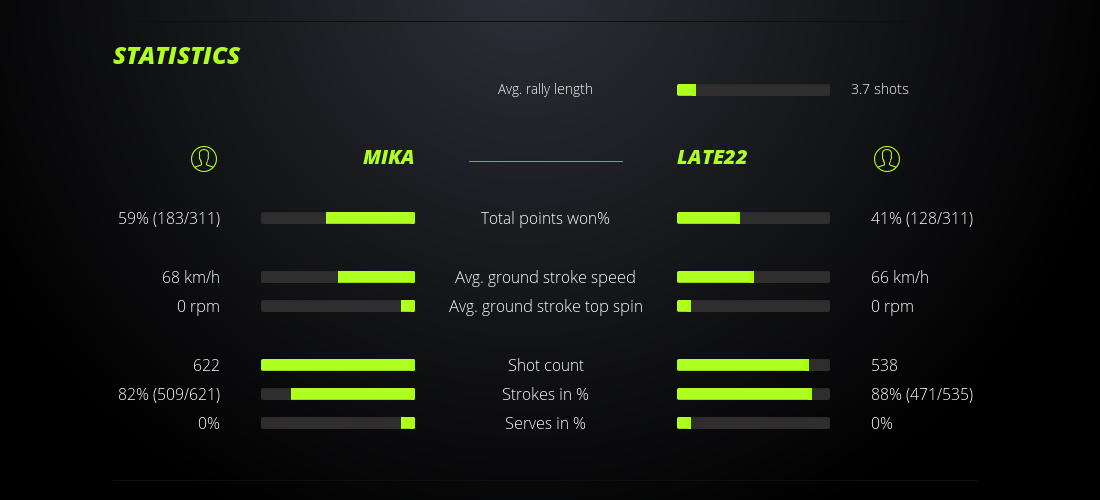
Task: Click MIKA's player avatar icon
Action: click(x=204, y=158)
